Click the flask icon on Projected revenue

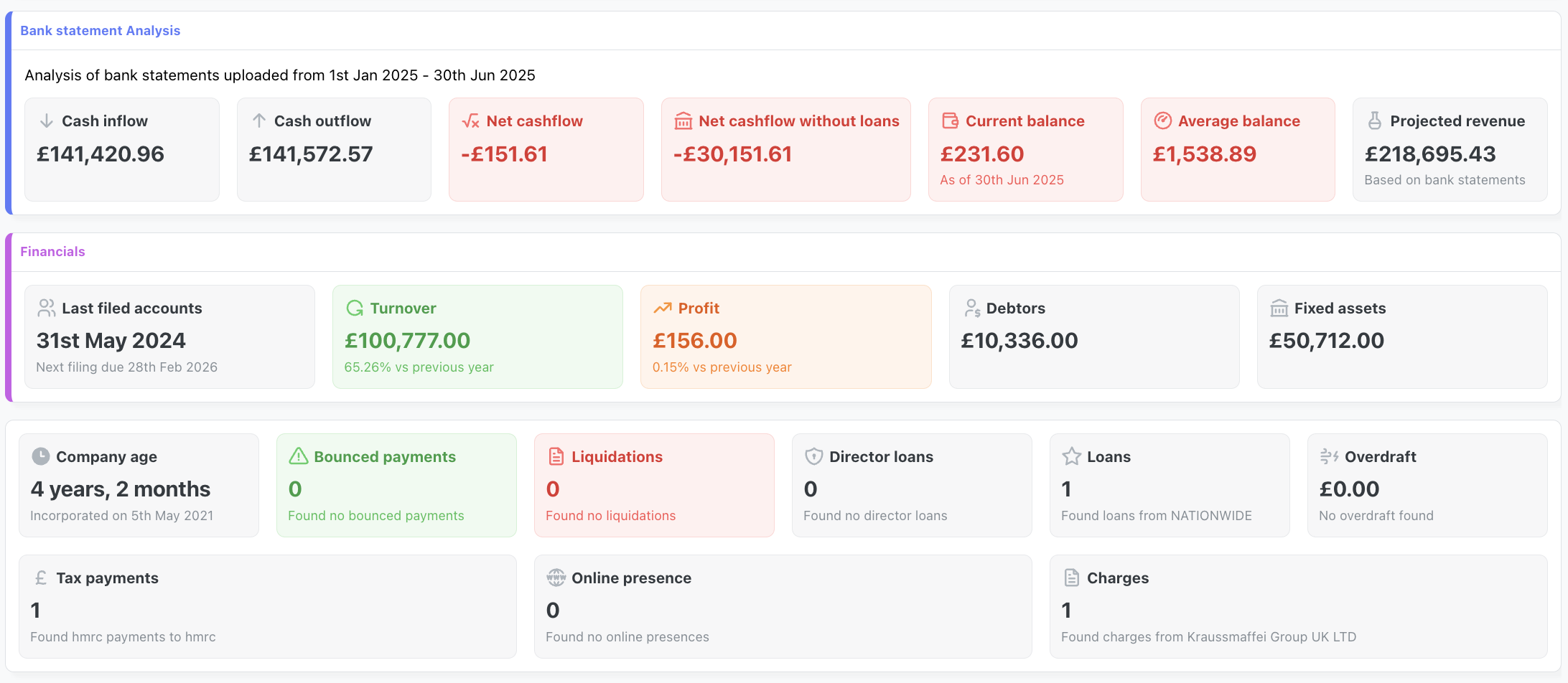pyautogui.click(x=1374, y=121)
